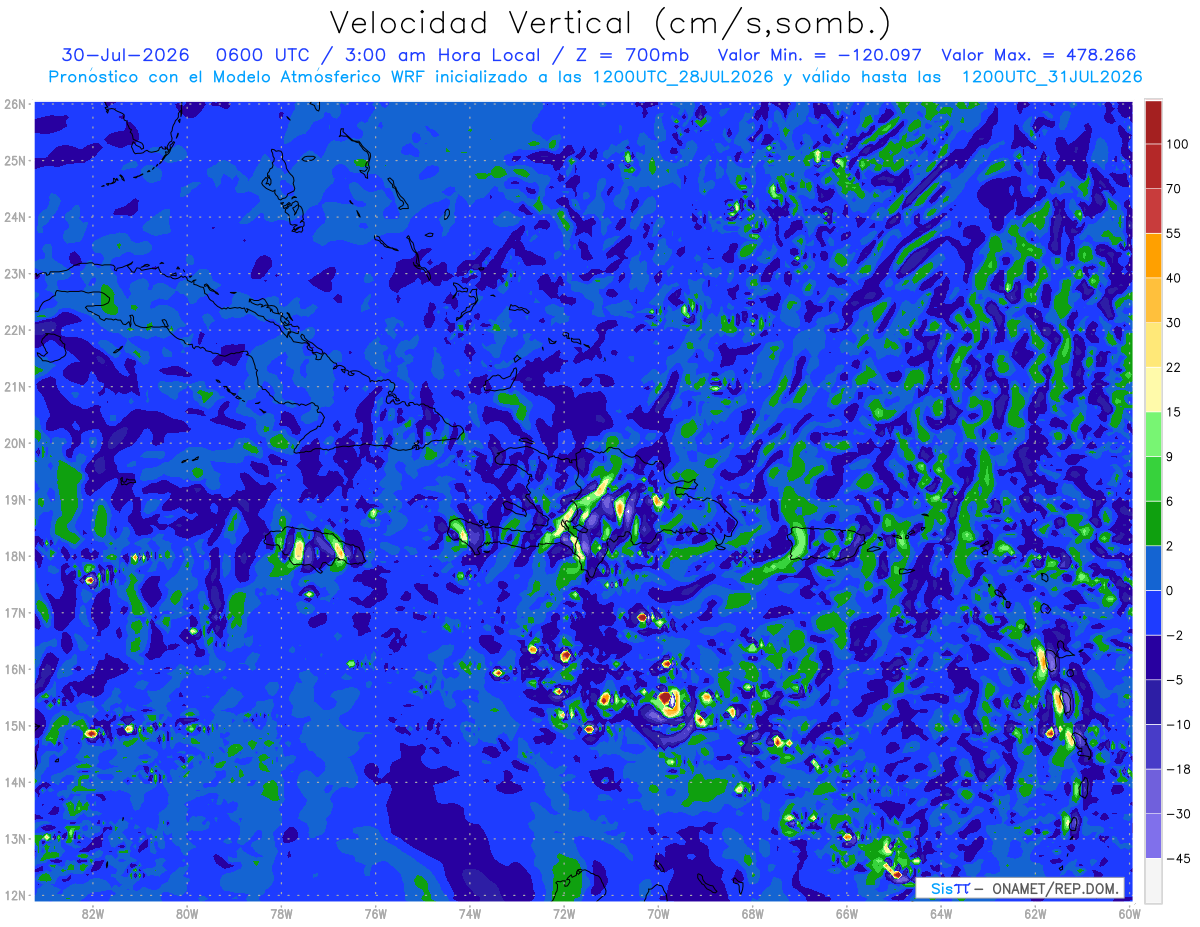Click the '70' colorbar label
This screenshot has width=1200, height=927.
click(x=1173, y=189)
